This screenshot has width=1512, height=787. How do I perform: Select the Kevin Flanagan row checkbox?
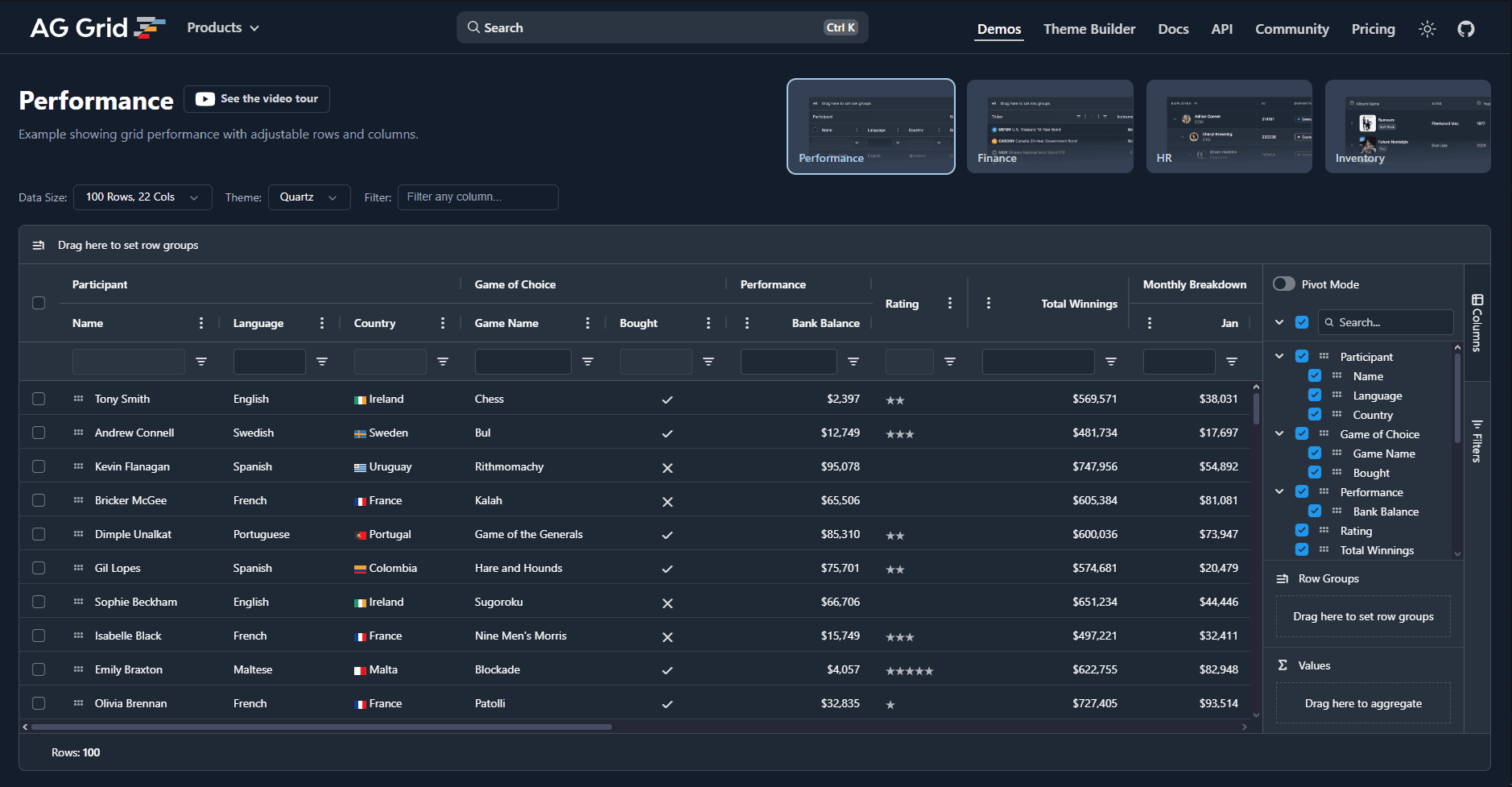click(x=39, y=466)
